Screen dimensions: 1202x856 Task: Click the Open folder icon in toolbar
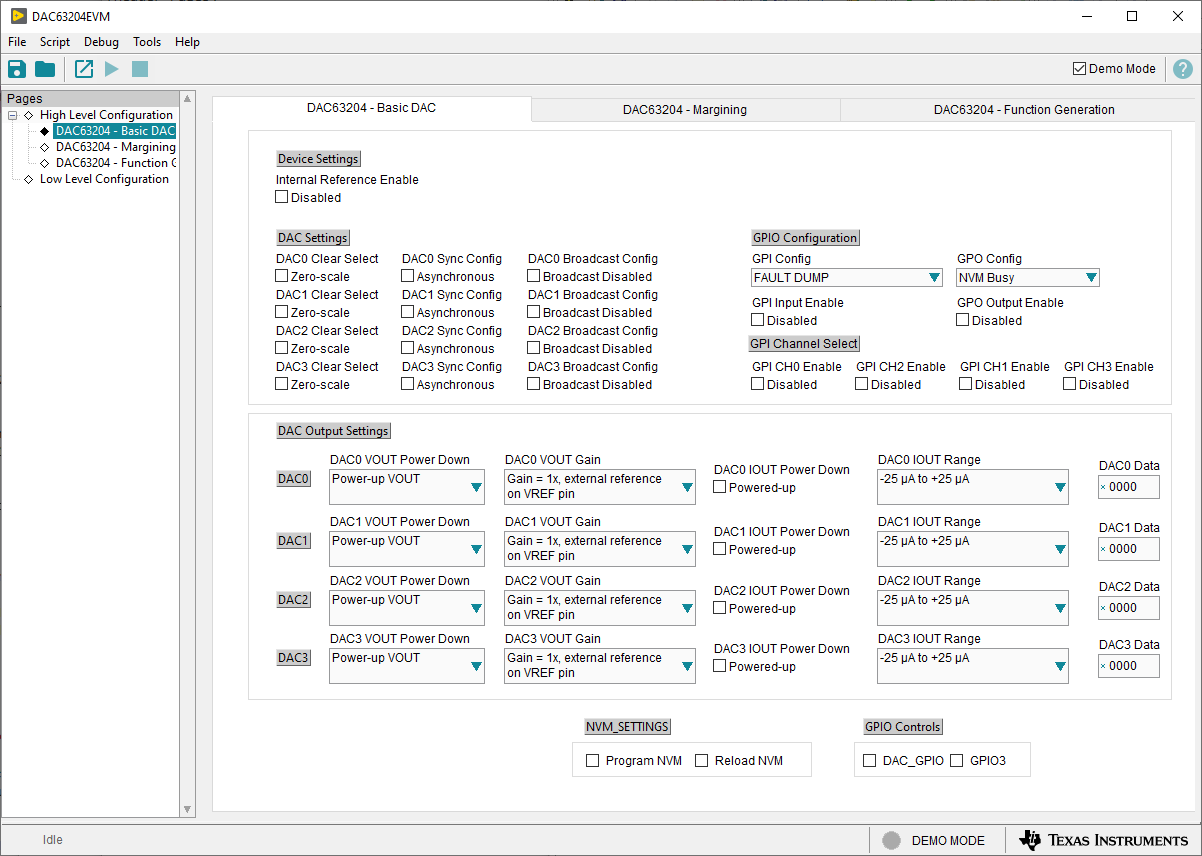pos(45,69)
